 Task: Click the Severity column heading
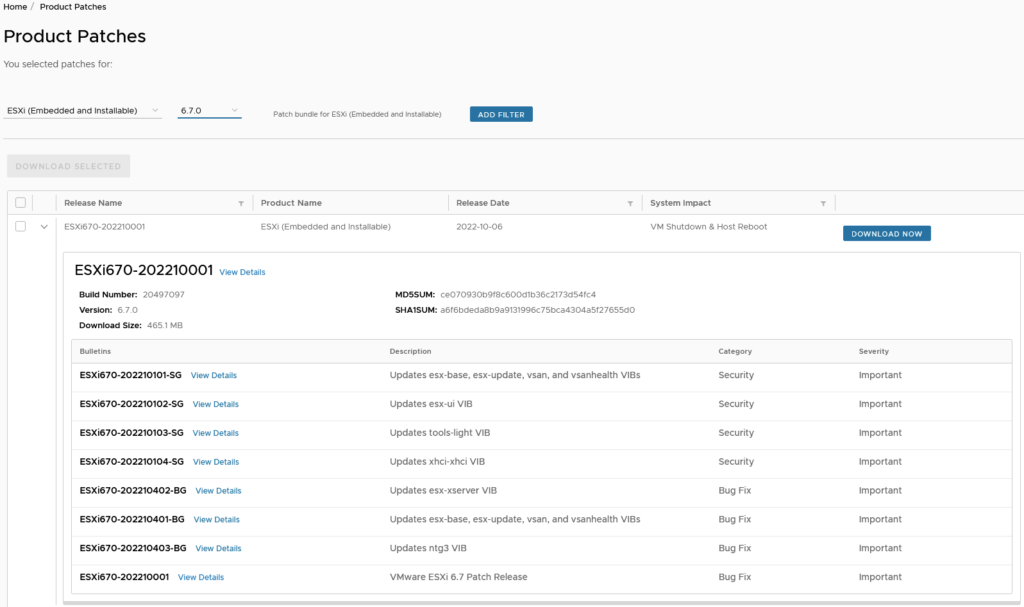(x=874, y=352)
